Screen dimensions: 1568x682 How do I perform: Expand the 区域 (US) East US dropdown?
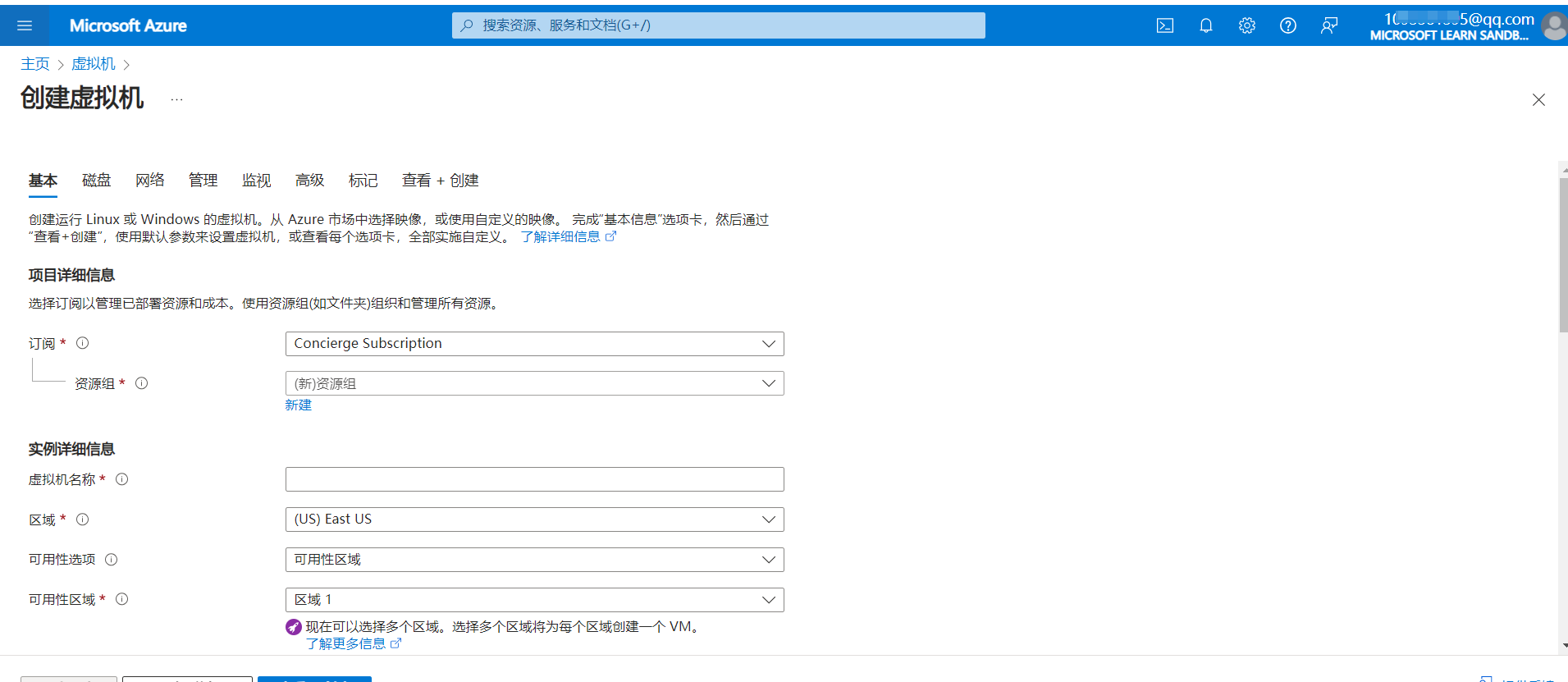(534, 520)
